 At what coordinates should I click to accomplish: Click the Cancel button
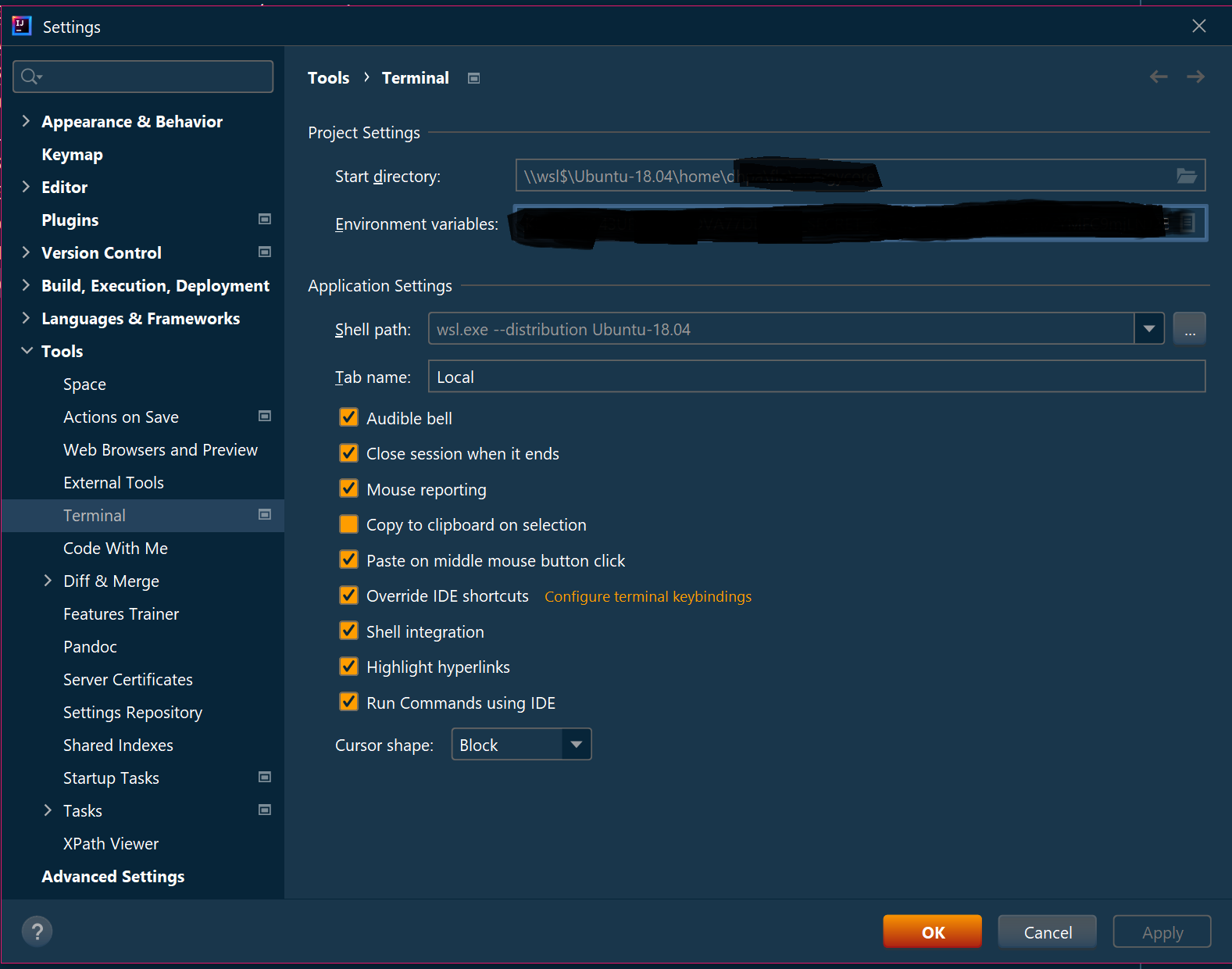(1048, 931)
